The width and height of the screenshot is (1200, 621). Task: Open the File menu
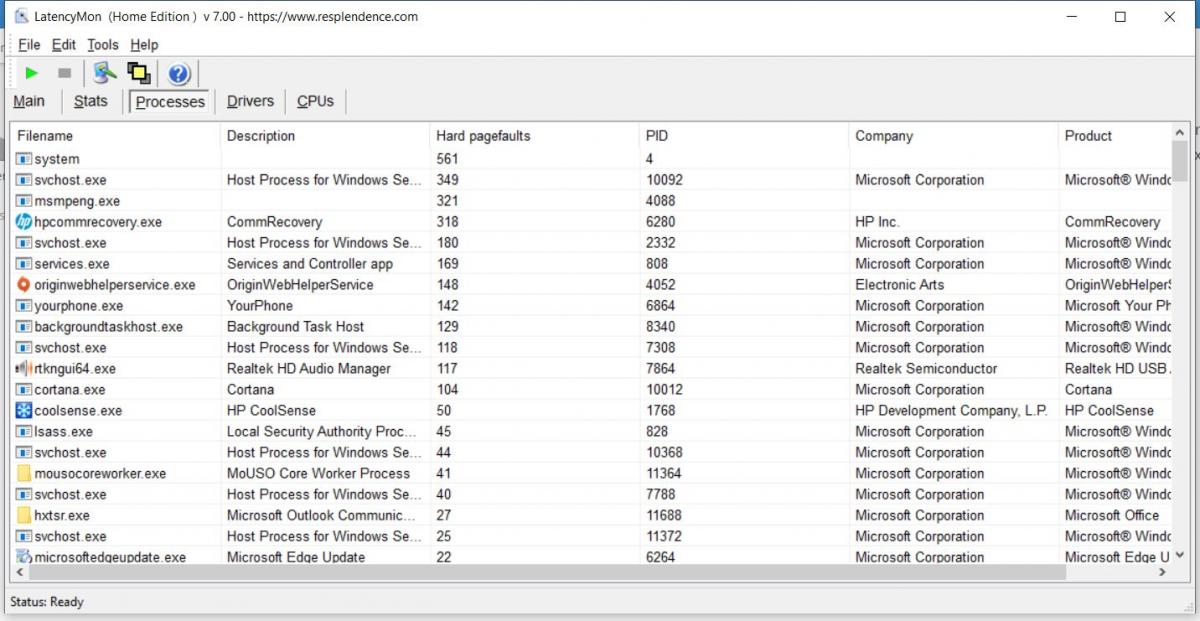(29, 45)
